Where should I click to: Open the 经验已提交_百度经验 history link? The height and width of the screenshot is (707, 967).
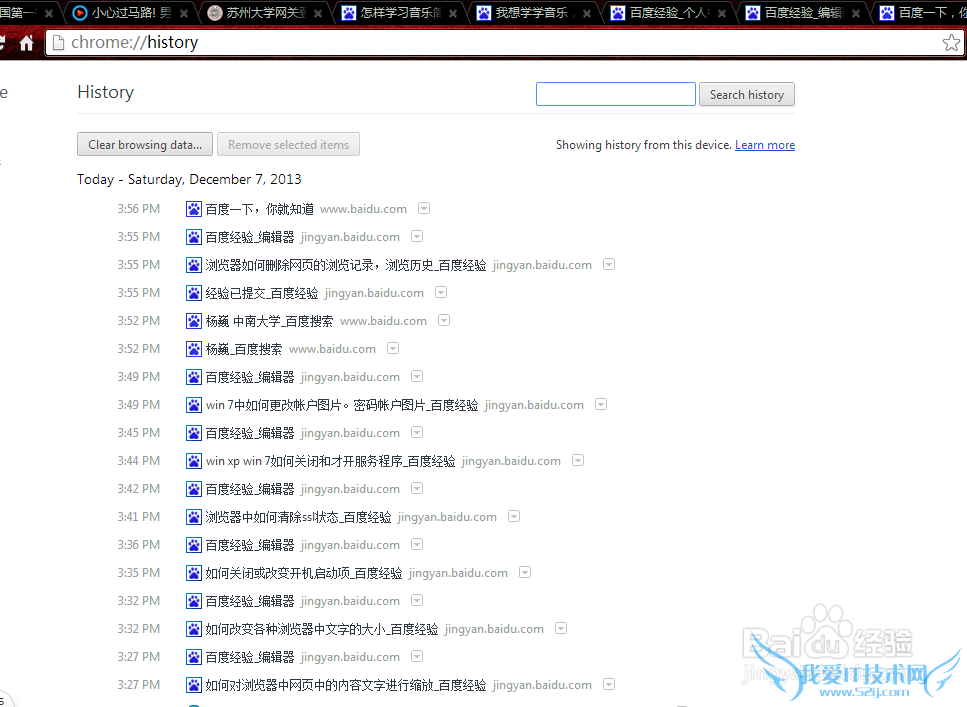pos(262,293)
